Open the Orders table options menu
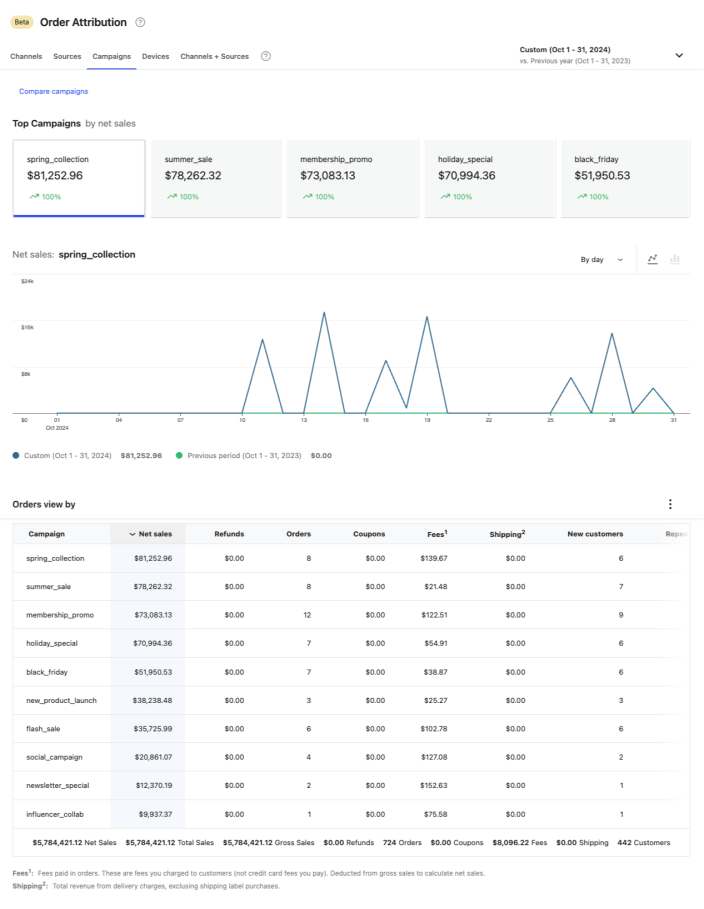Screen dimensions: 704x909 670,504
